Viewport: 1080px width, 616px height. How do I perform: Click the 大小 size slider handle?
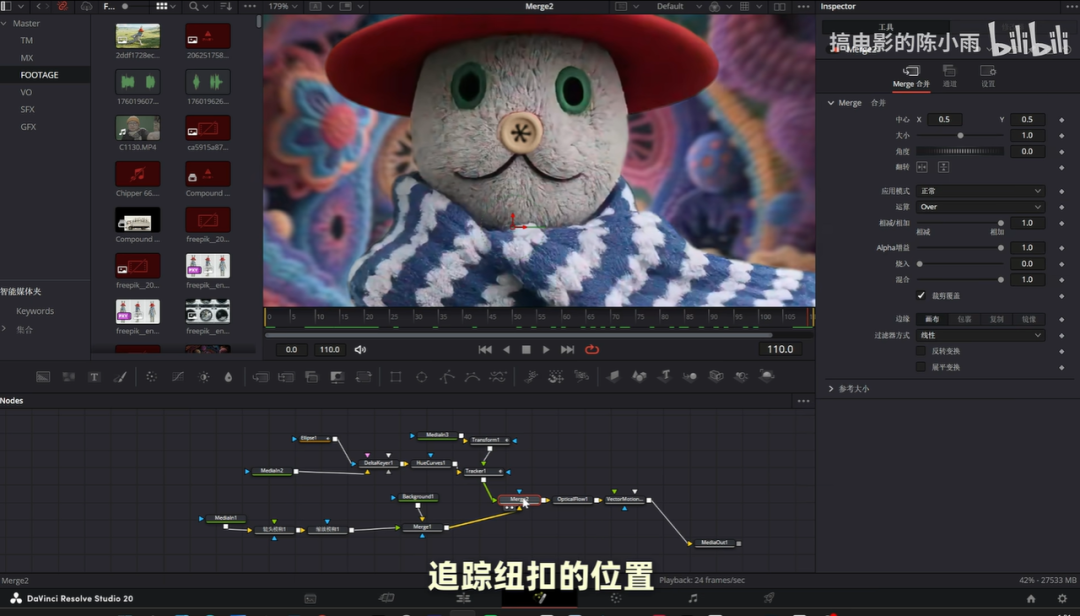tap(961, 135)
